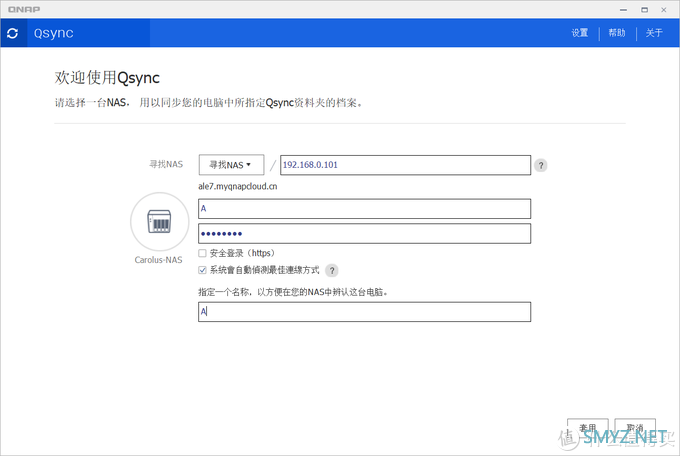The width and height of the screenshot is (680, 456).
Task: Click the Carolus-NAS device icon
Action: (159, 221)
